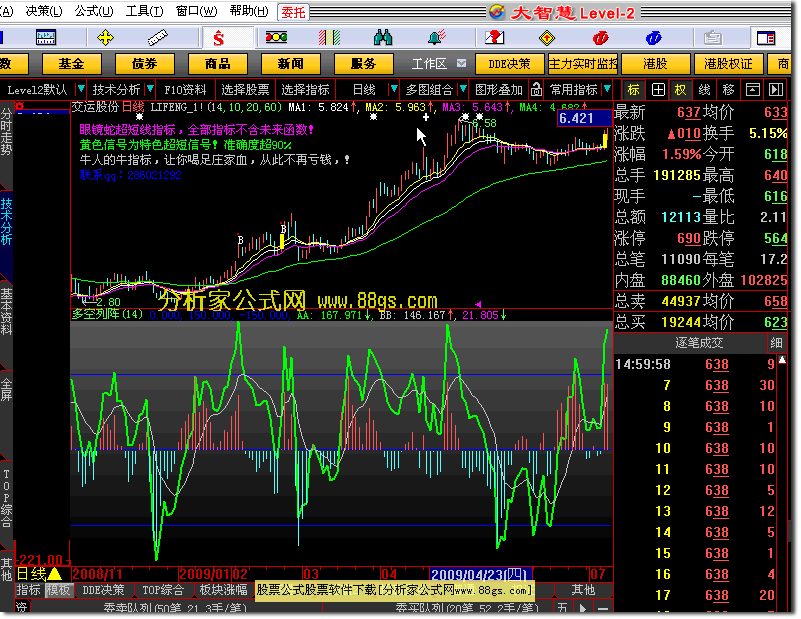The height and width of the screenshot is (619, 801).
Task: Click the 新闻 button
Action: tap(291, 64)
